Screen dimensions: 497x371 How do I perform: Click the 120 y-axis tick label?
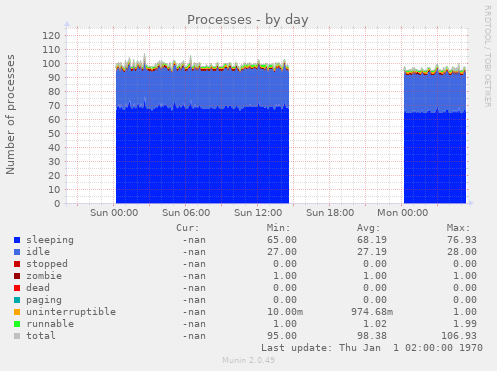tap(51, 36)
